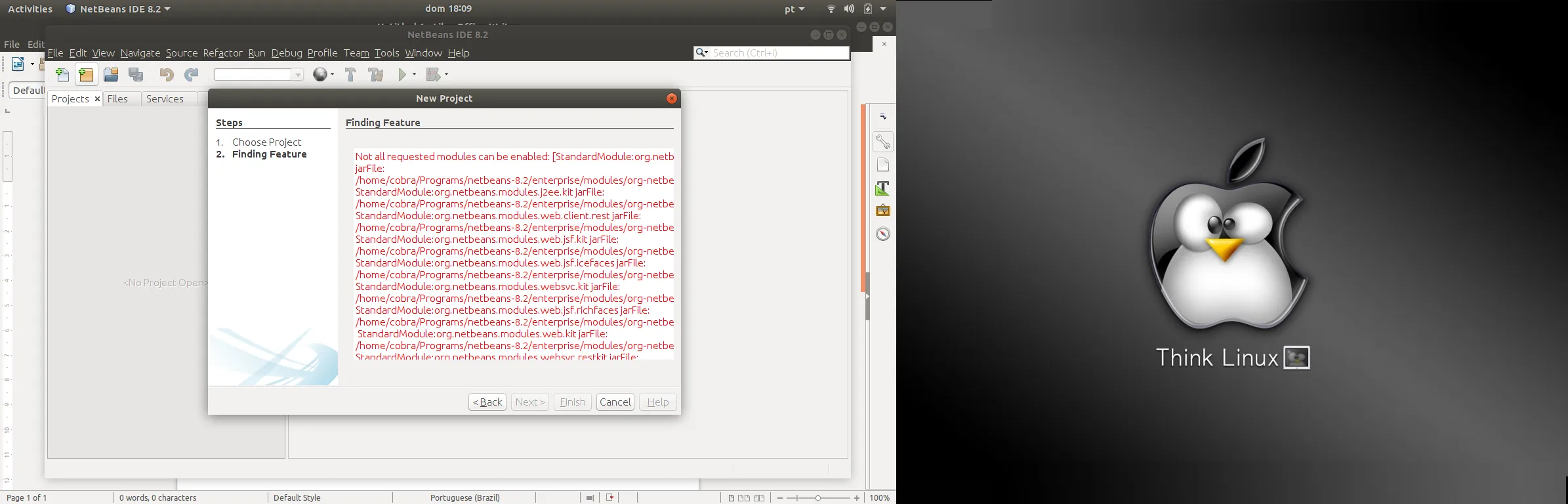This screenshot has height=504, width=1568.
Task: Open the Team menu
Action: [356, 53]
